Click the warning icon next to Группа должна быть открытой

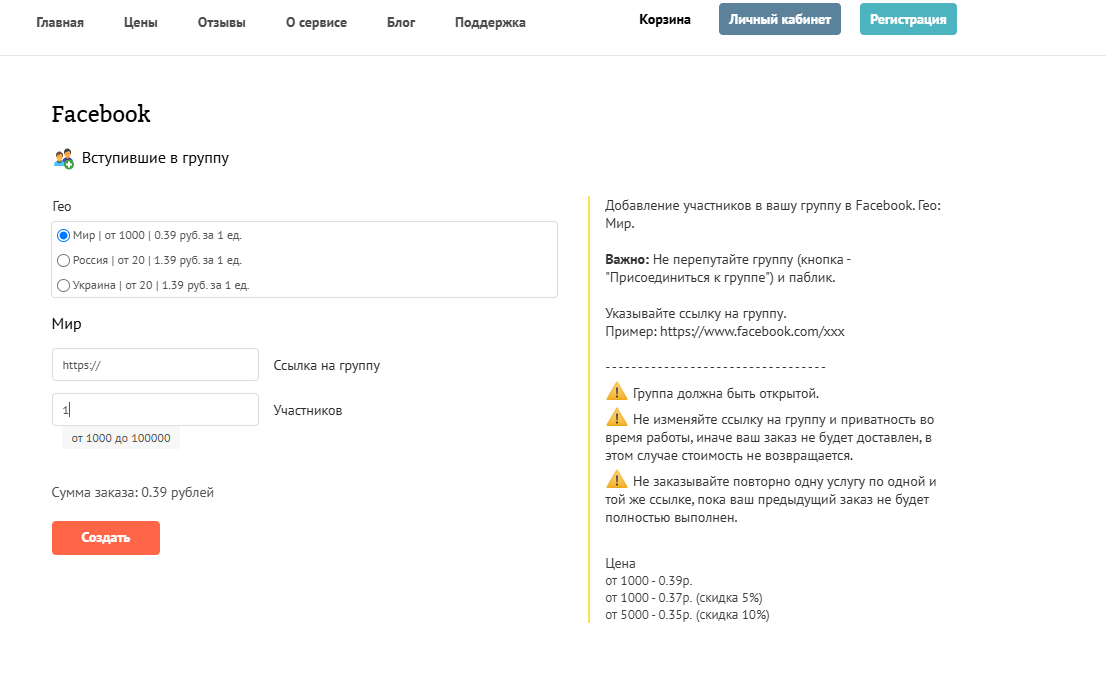pos(616,391)
